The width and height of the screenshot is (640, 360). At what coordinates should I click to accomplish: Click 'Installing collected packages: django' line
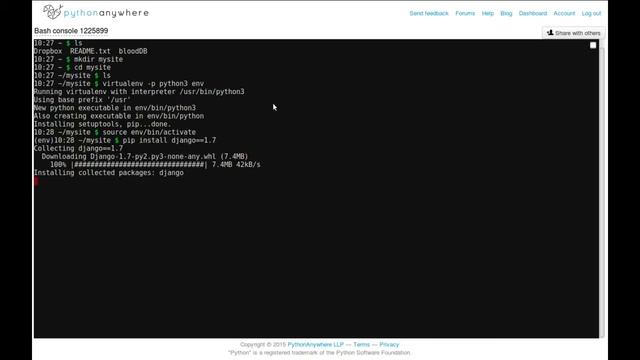(109, 173)
